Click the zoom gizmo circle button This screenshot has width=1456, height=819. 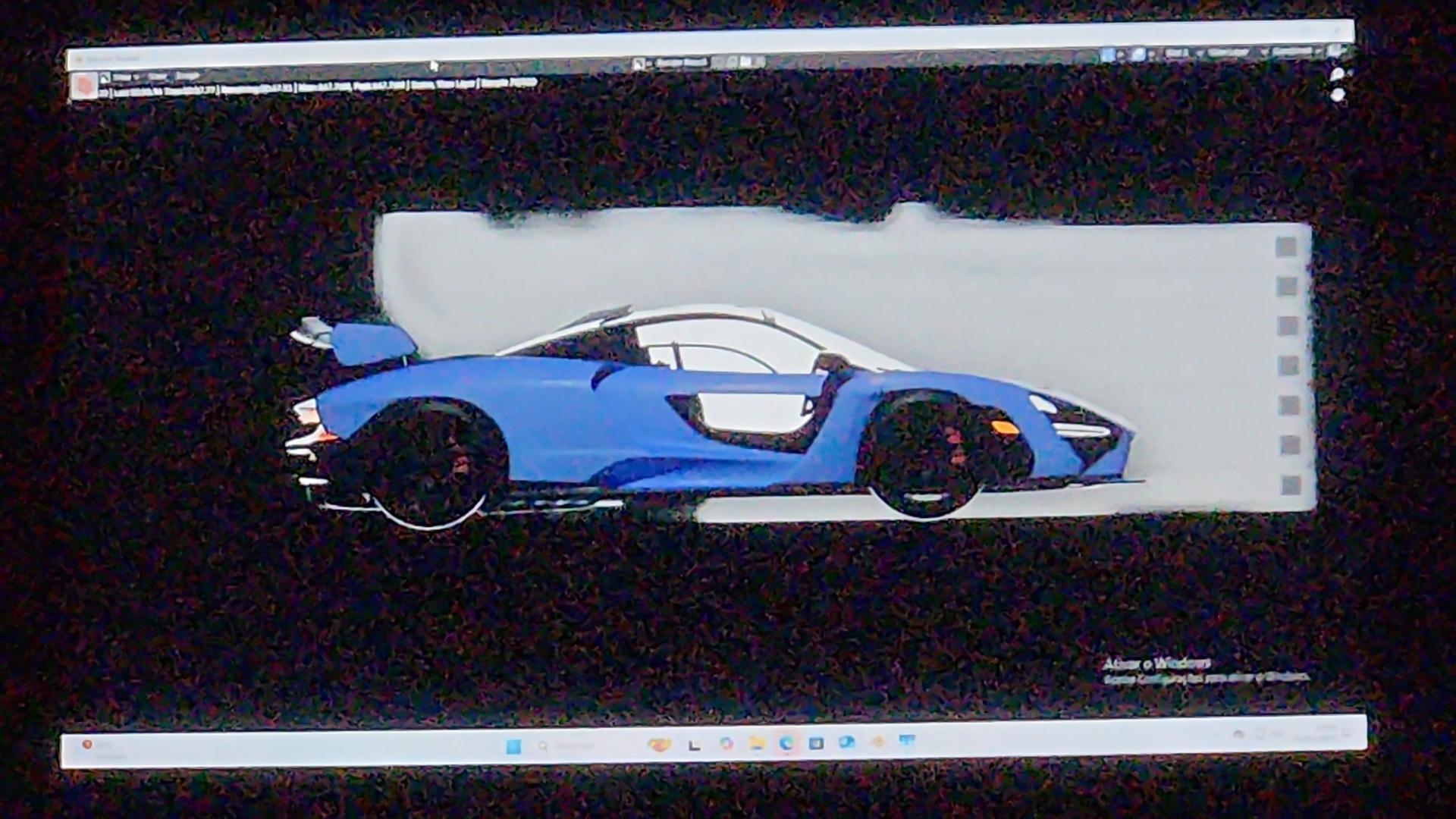click(x=1338, y=75)
